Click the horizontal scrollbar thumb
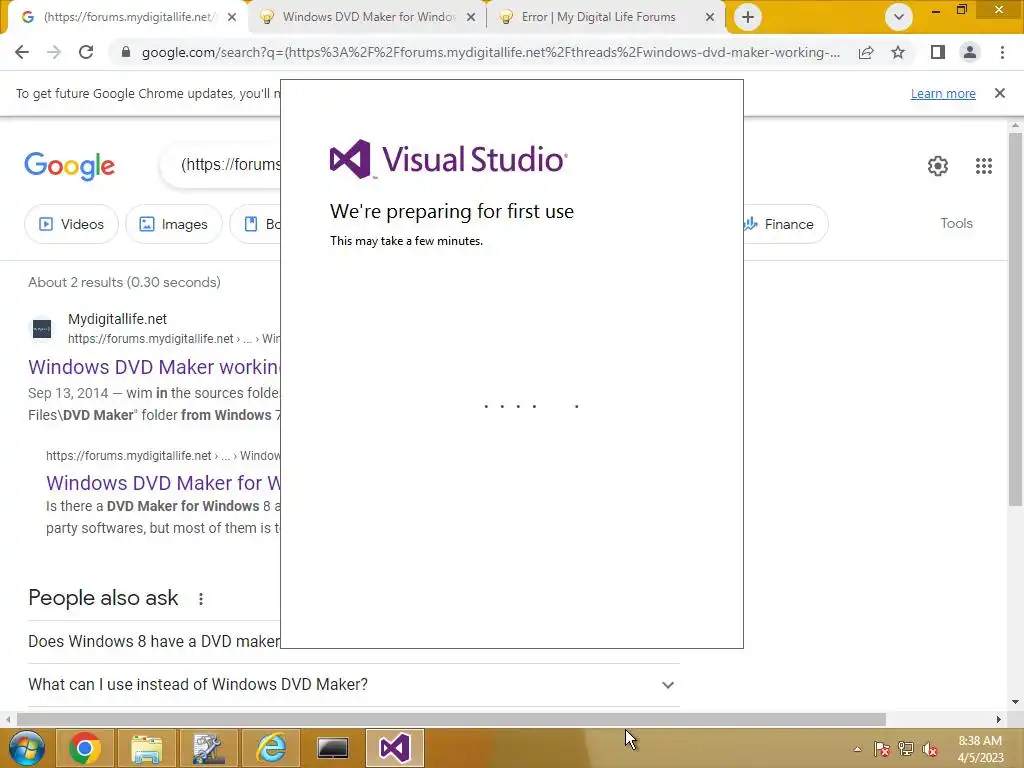This screenshot has height=768, width=1024. click(x=451, y=719)
